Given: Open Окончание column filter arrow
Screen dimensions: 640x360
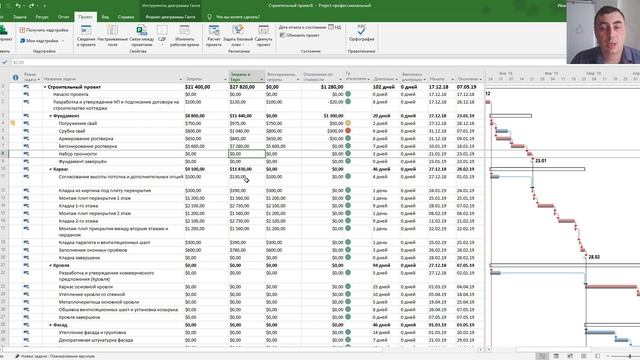Looking at the screenshot, I should point(480,79).
